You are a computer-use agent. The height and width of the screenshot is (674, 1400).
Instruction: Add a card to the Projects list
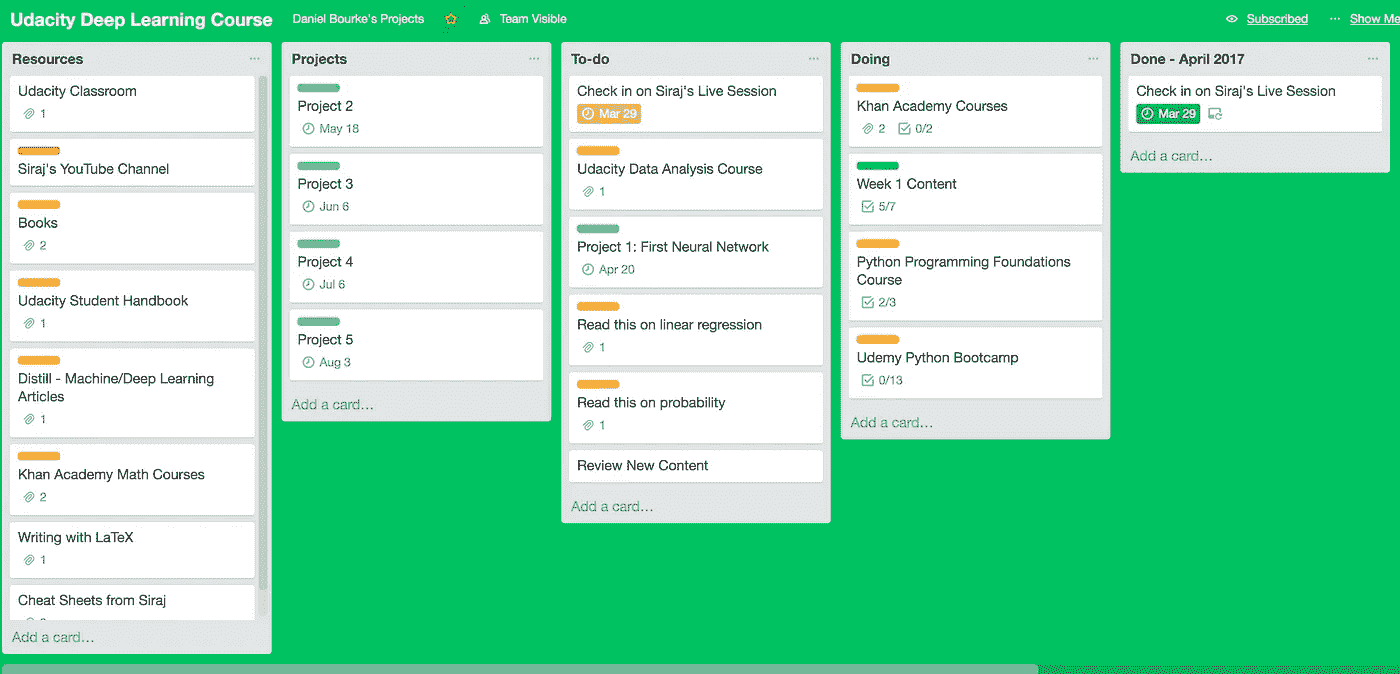click(x=333, y=405)
